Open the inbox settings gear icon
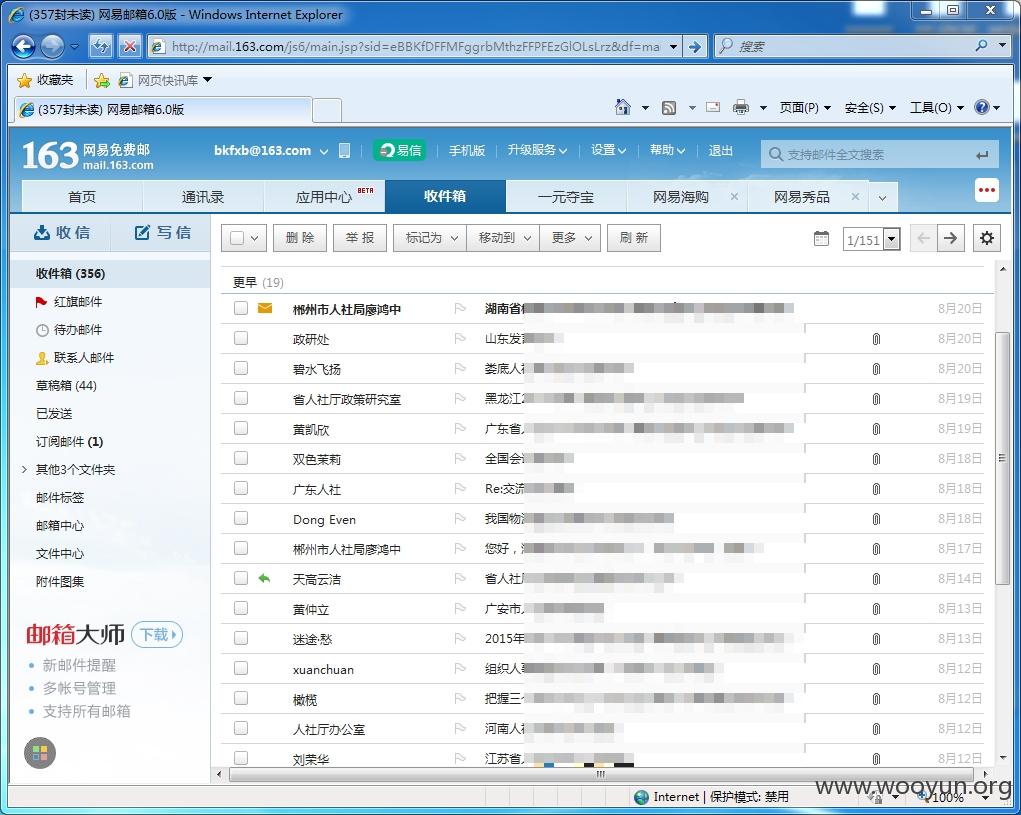 point(987,238)
